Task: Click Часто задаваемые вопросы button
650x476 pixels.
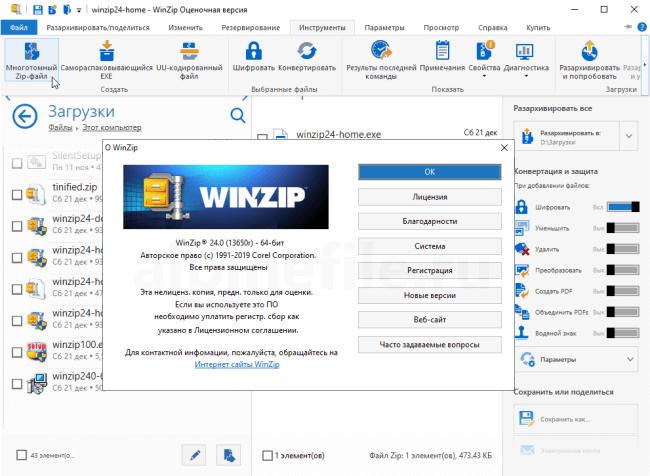Action: [x=429, y=345]
